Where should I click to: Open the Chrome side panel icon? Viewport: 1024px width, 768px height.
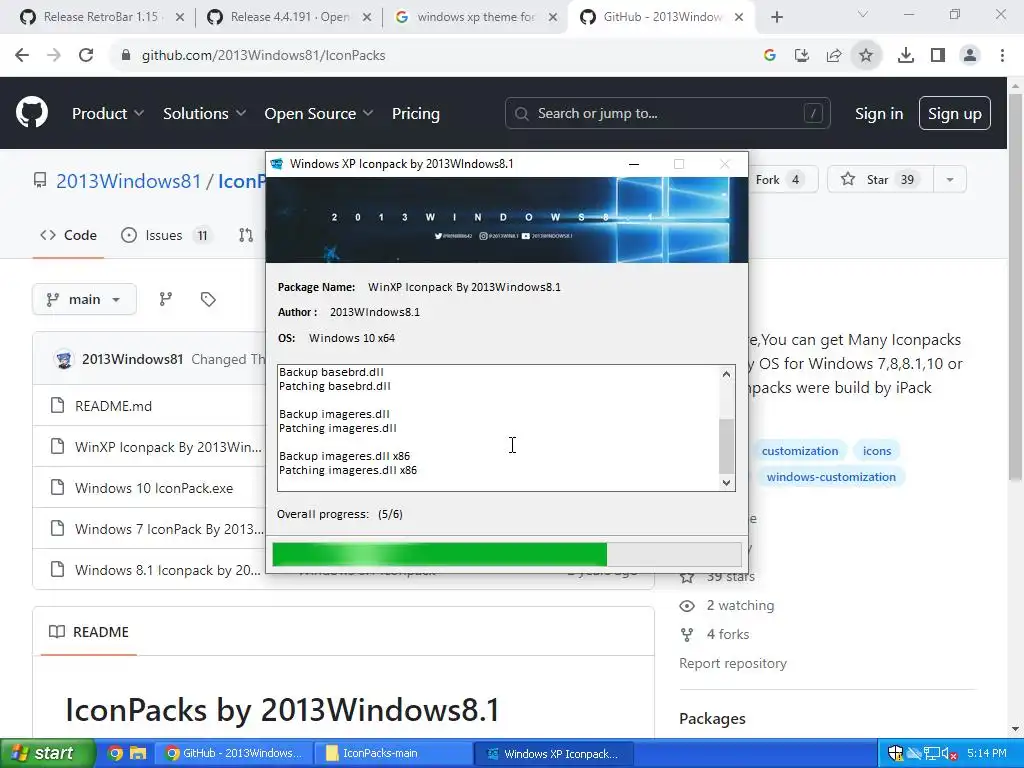point(938,56)
